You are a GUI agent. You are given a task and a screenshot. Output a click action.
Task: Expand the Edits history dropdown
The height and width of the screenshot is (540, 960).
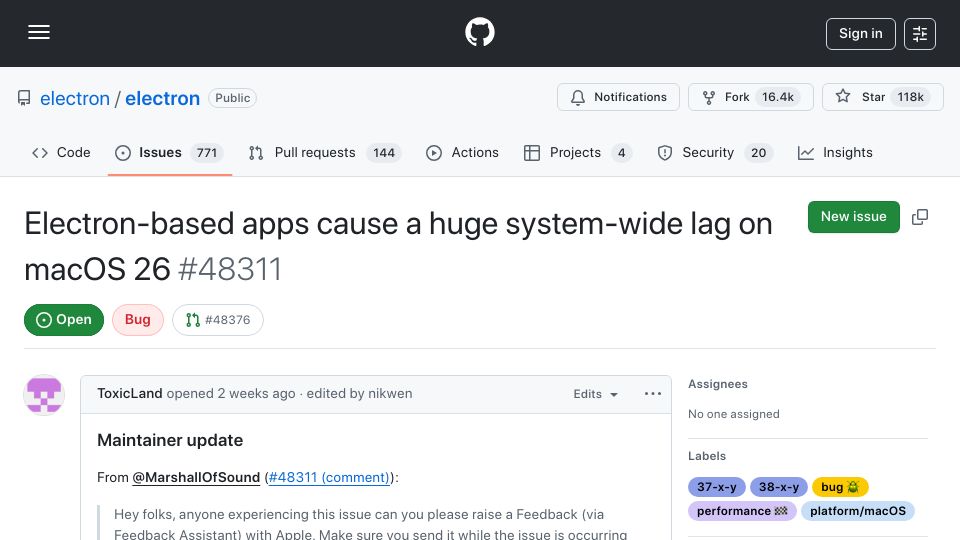pyautogui.click(x=595, y=394)
